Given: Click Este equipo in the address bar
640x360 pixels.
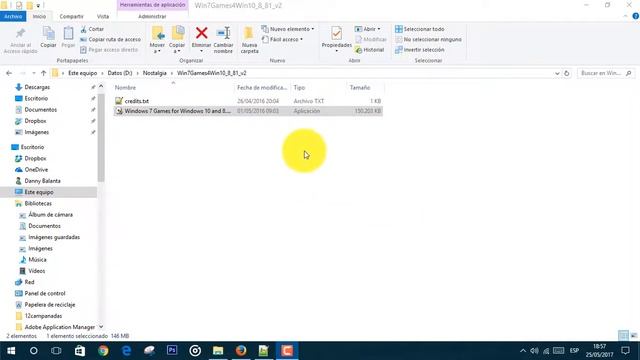Looking at the screenshot, I should click(x=82, y=73).
